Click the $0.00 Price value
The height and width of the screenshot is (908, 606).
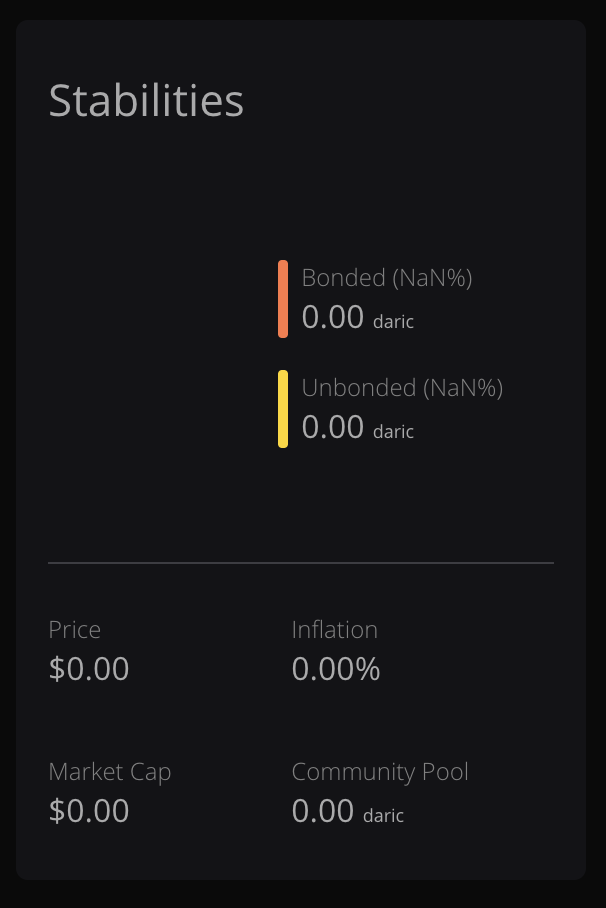point(88,669)
